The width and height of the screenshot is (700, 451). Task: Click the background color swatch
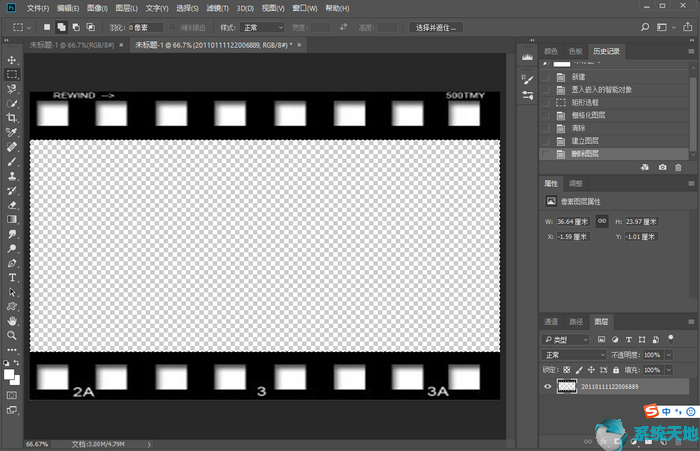coord(17,381)
